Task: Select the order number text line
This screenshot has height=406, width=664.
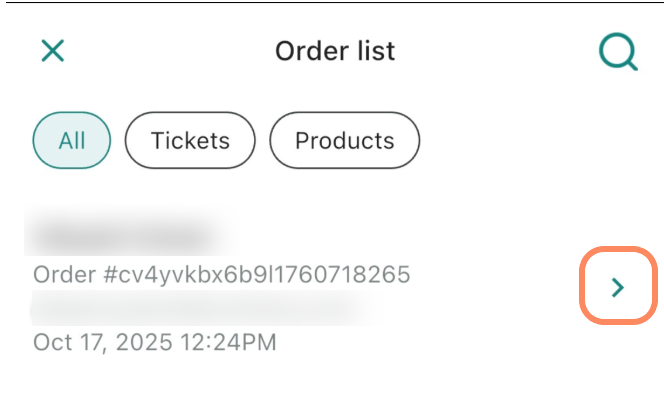Action: [x=221, y=275]
